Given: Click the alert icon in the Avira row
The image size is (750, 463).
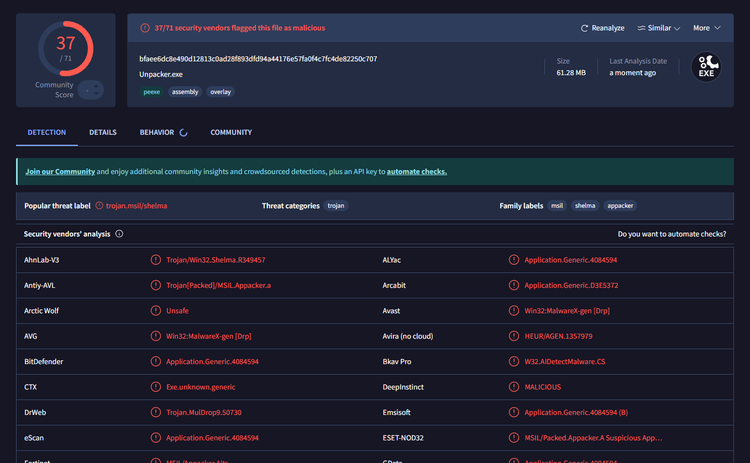Looking at the screenshot, I should coord(514,336).
